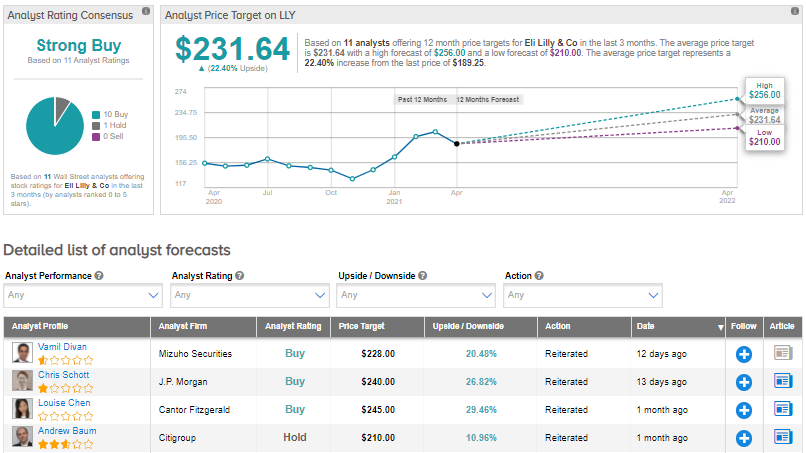
Task: Follow Andrew Baum via plus icon
Action: (x=743, y=438)
